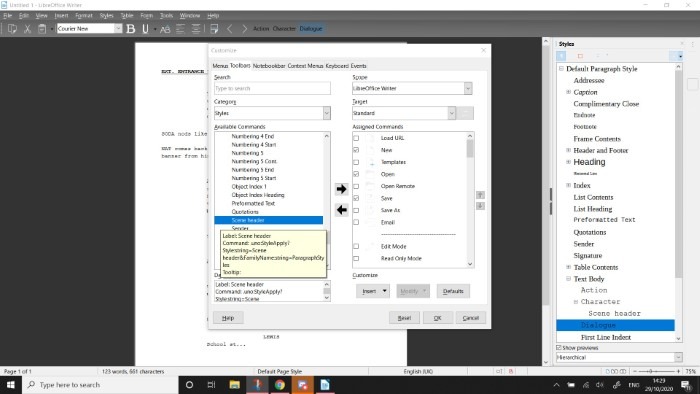Expand the Caption style node
700x394 pixels.
pyautogui.click(x=568, y=92)
